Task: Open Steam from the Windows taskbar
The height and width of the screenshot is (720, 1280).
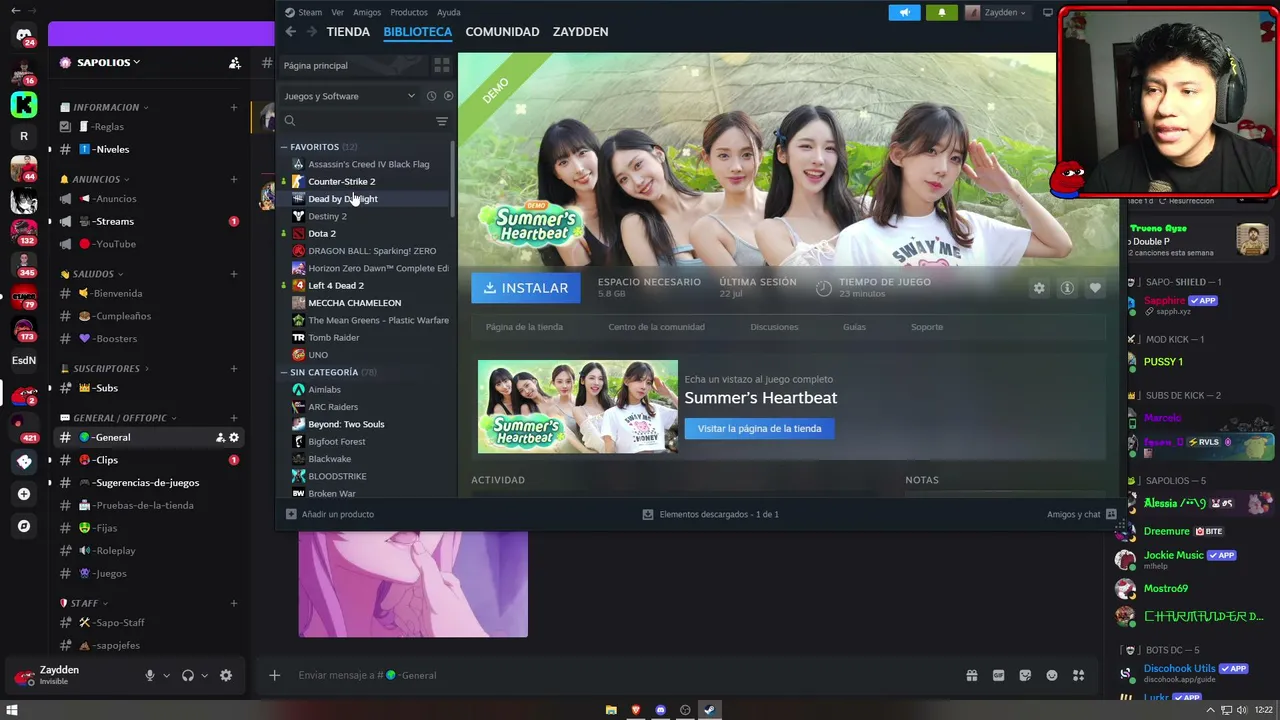Action: click(709, 710)
